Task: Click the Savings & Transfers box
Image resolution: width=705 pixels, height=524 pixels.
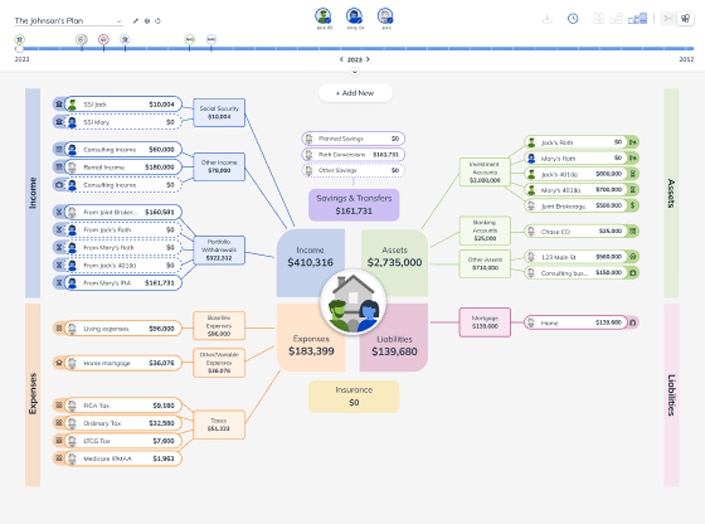Action: pyautogui.click(x=354, y=205)
